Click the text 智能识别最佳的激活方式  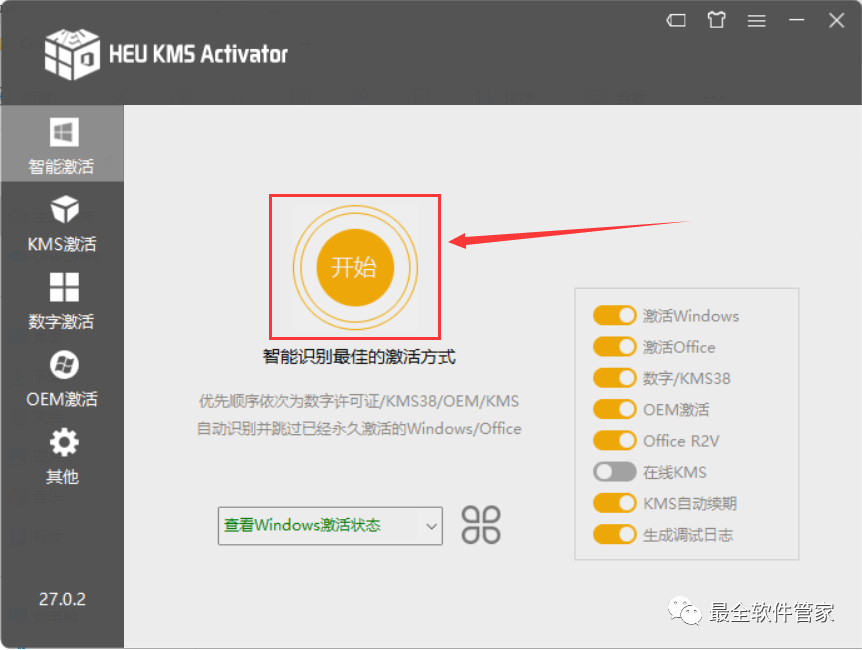pos(359,357)
